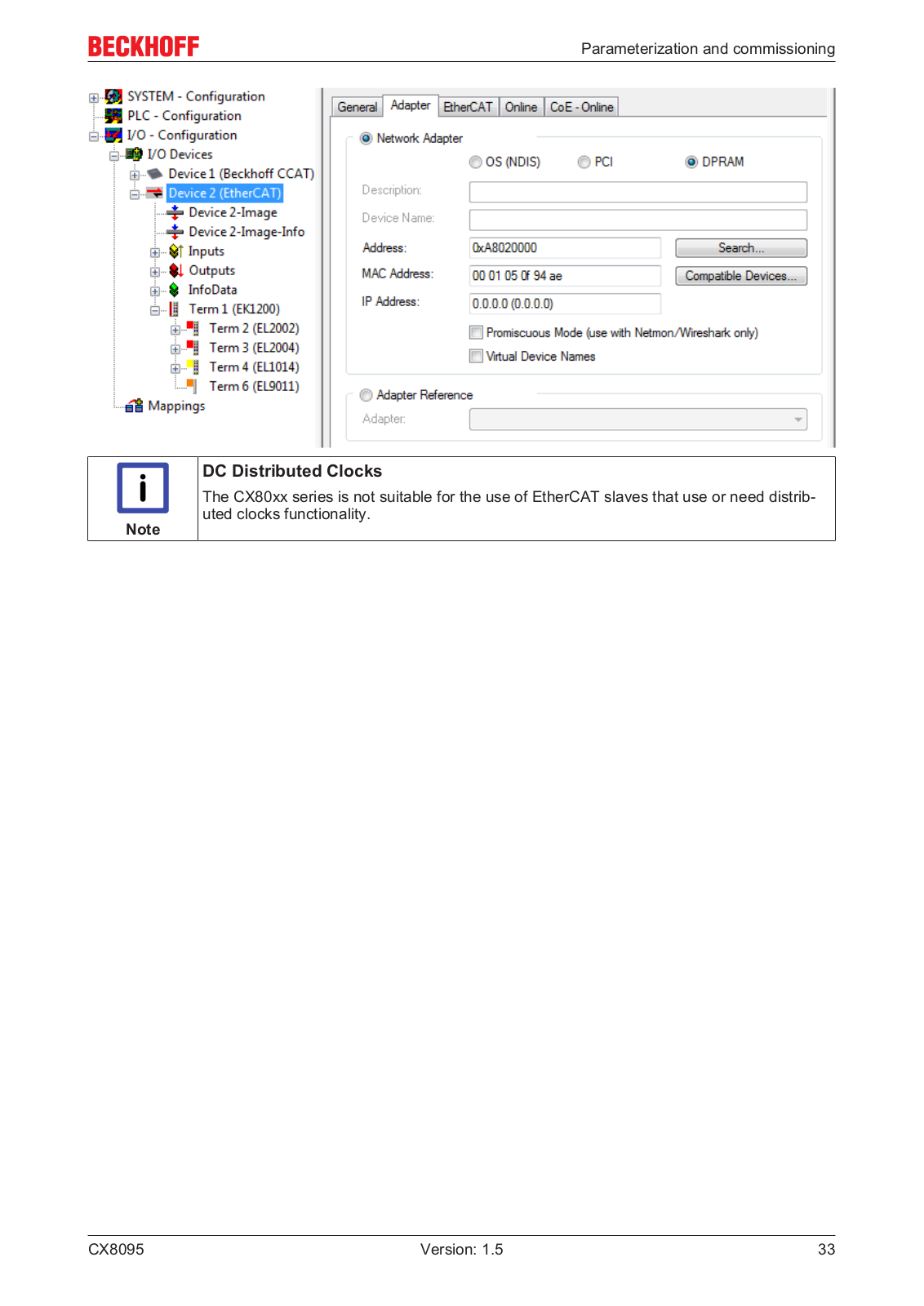Screen dimensions: 924x1306
Task: Select the Term 6 (EL9011) tree label
Action: tap(254, 386)
